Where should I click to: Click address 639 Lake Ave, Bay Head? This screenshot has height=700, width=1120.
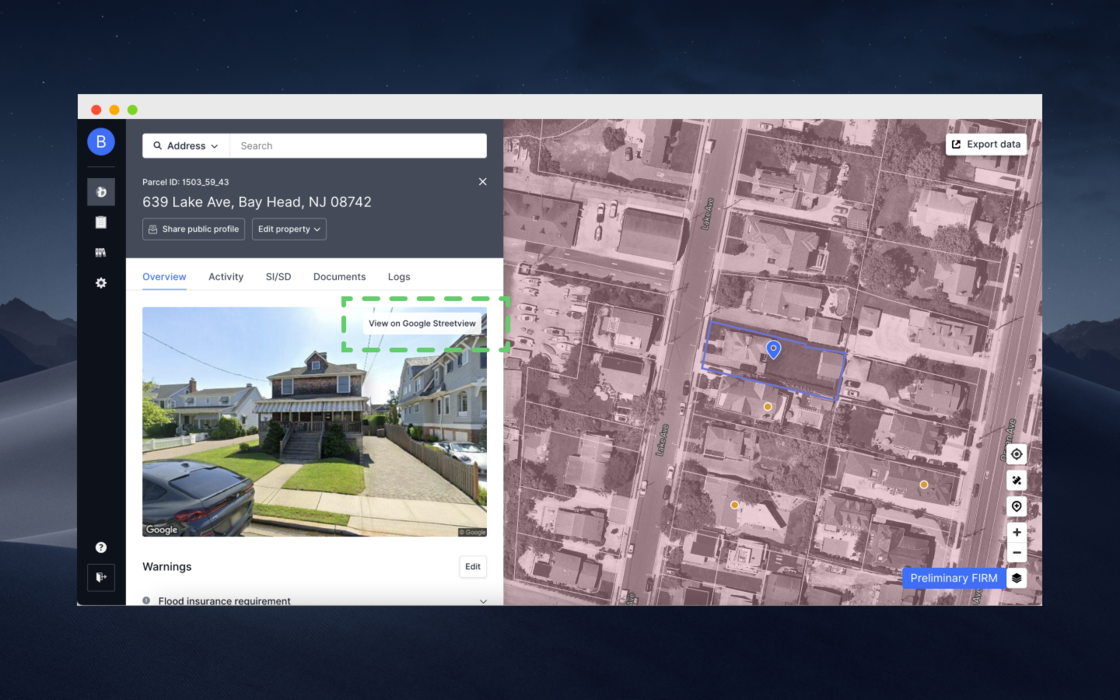coord(257,202)
